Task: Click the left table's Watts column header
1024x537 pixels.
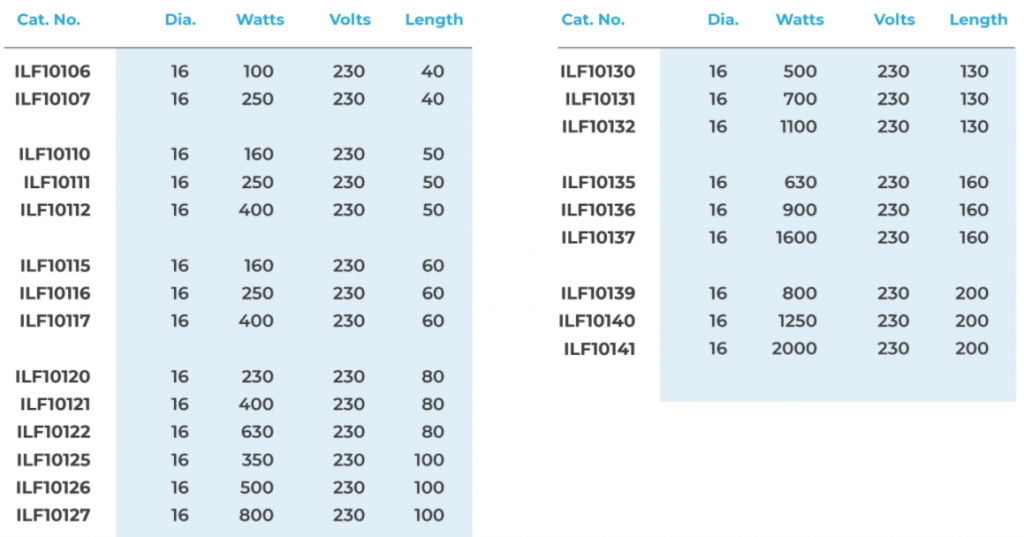Action: click(260, 20)
